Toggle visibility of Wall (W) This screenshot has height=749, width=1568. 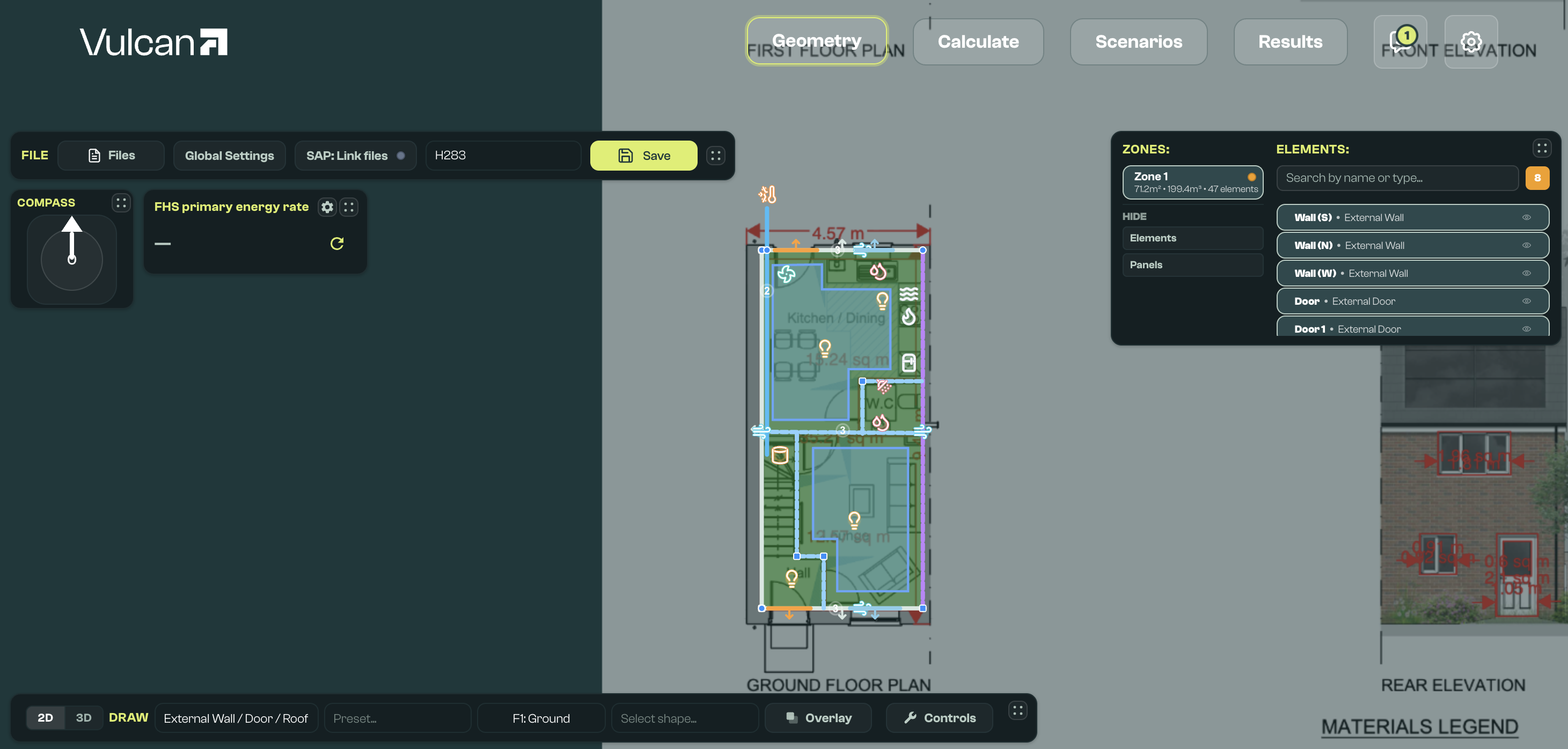point(1527,273)
